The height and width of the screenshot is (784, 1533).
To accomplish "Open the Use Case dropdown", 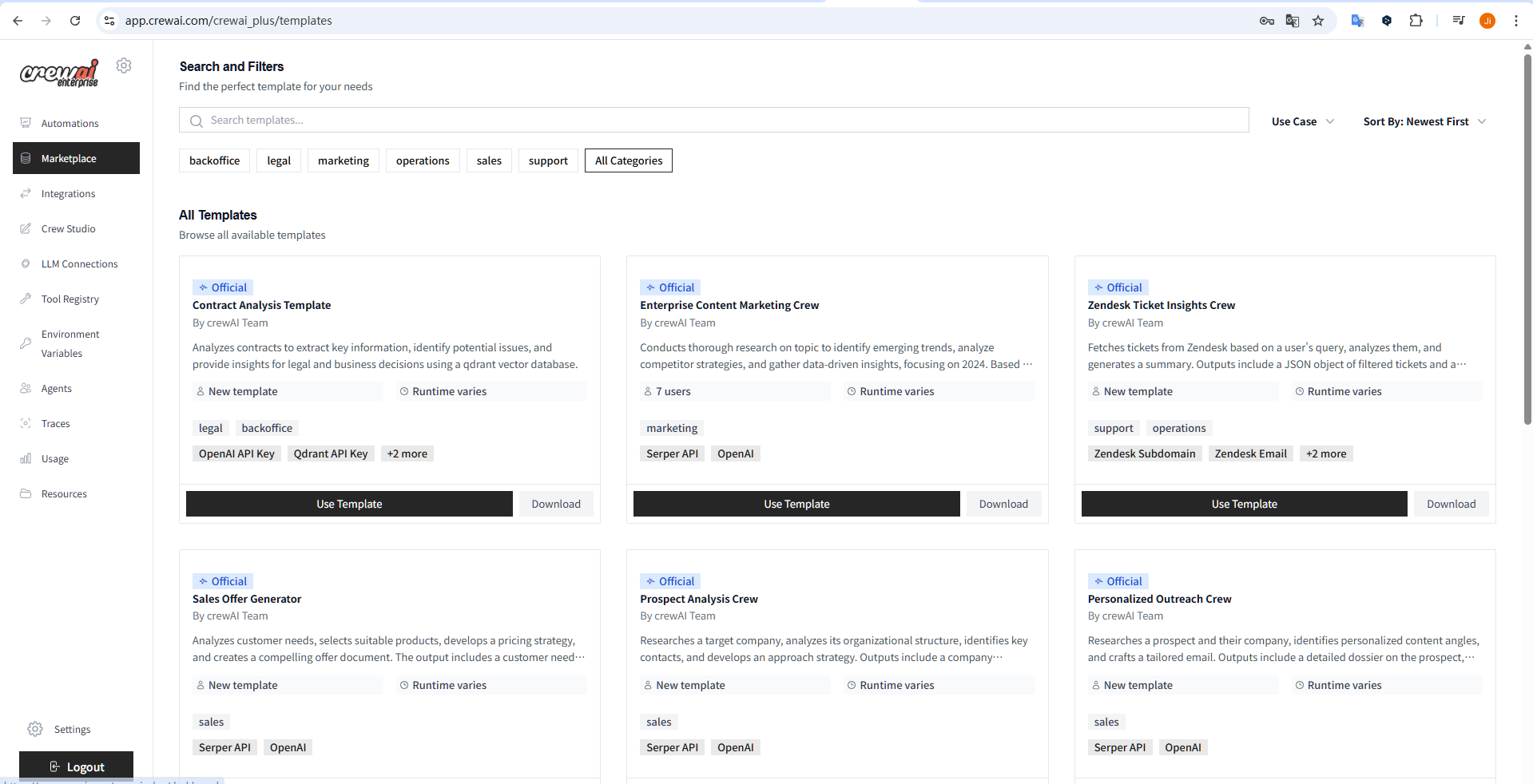I will (x=1303, y=121).
